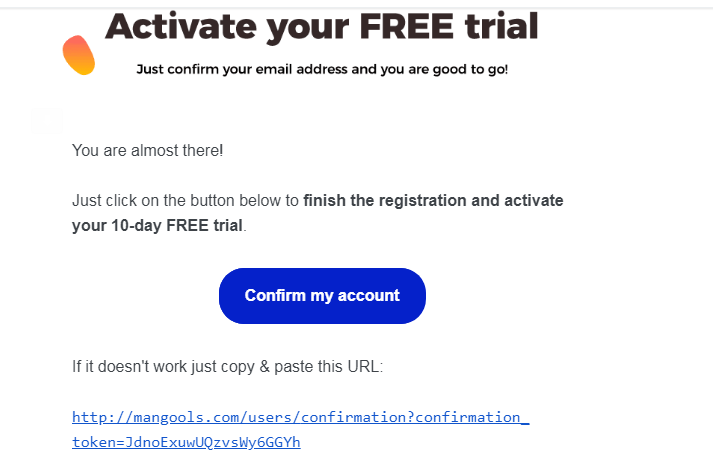
Task: Click the bold and activate words
Action: (517, 200)
